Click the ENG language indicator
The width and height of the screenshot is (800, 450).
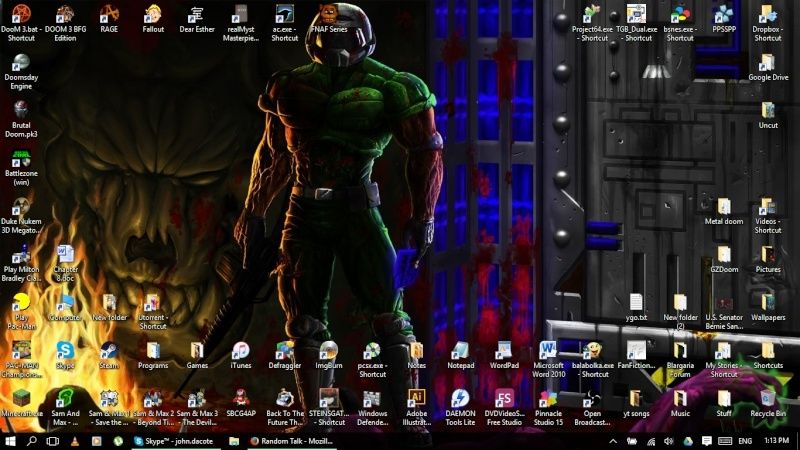pyautogui.click(x=745, y=441)
